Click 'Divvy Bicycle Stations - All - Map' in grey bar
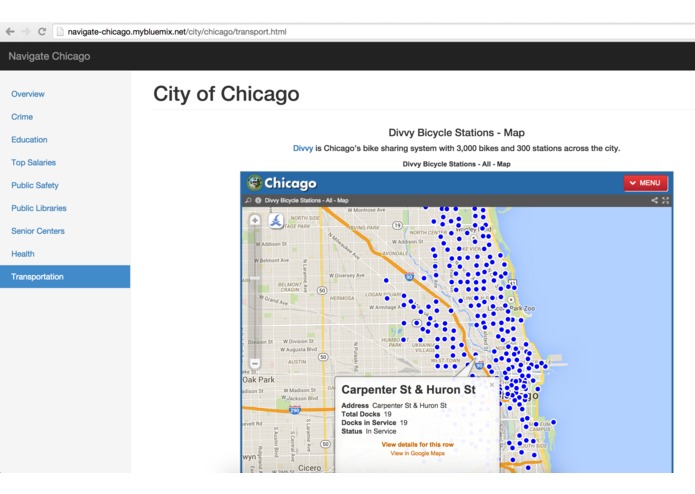The image size is (695, 494). coord(306,200)
